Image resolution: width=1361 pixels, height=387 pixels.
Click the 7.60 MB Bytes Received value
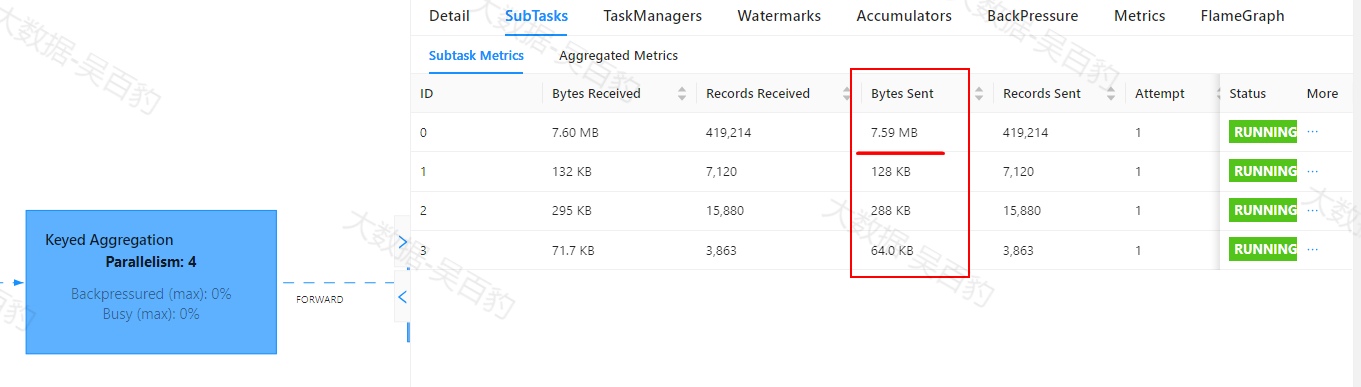(575, 132)
